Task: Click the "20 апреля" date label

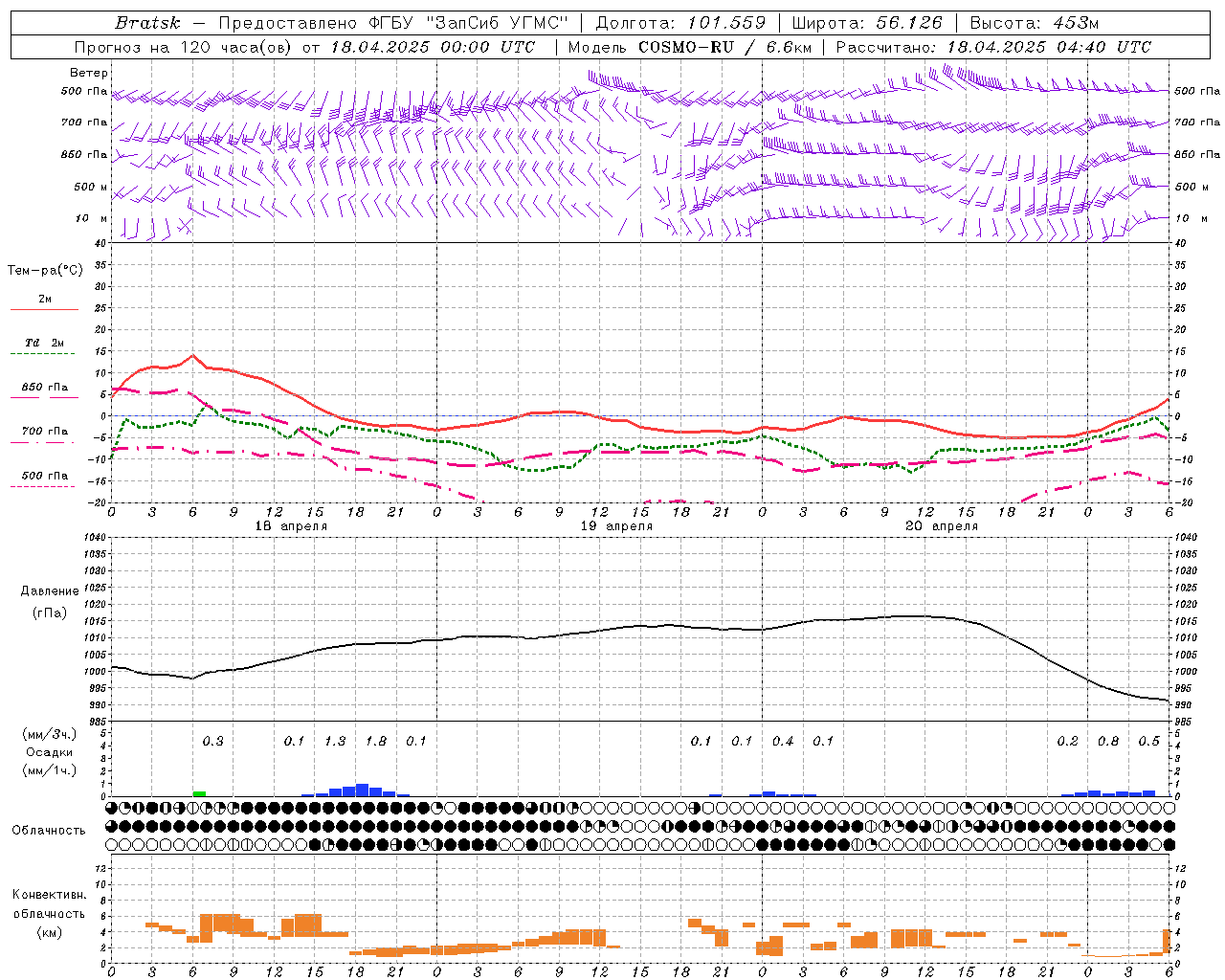Action: (x=942, y=526)
